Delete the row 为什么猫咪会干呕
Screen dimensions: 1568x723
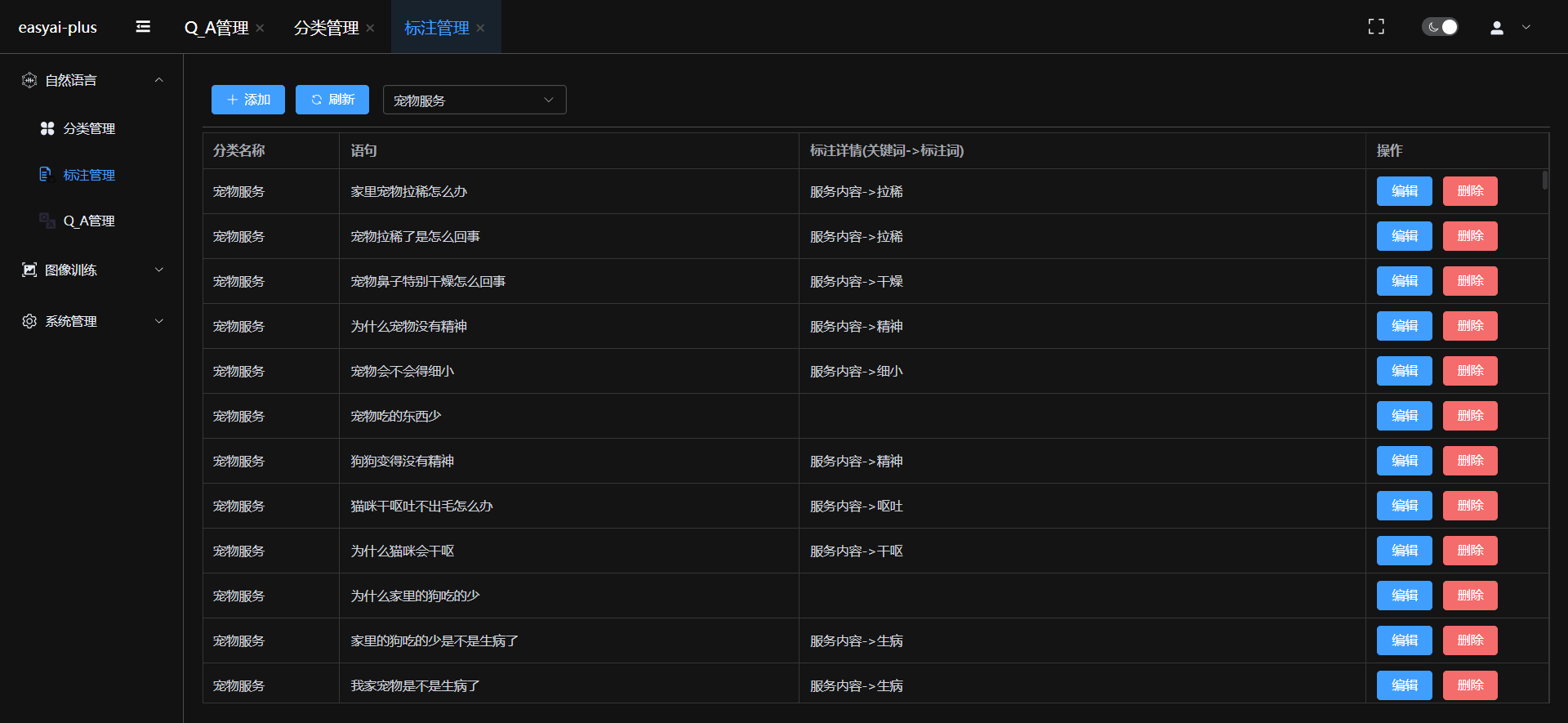tap(1470, 551)
